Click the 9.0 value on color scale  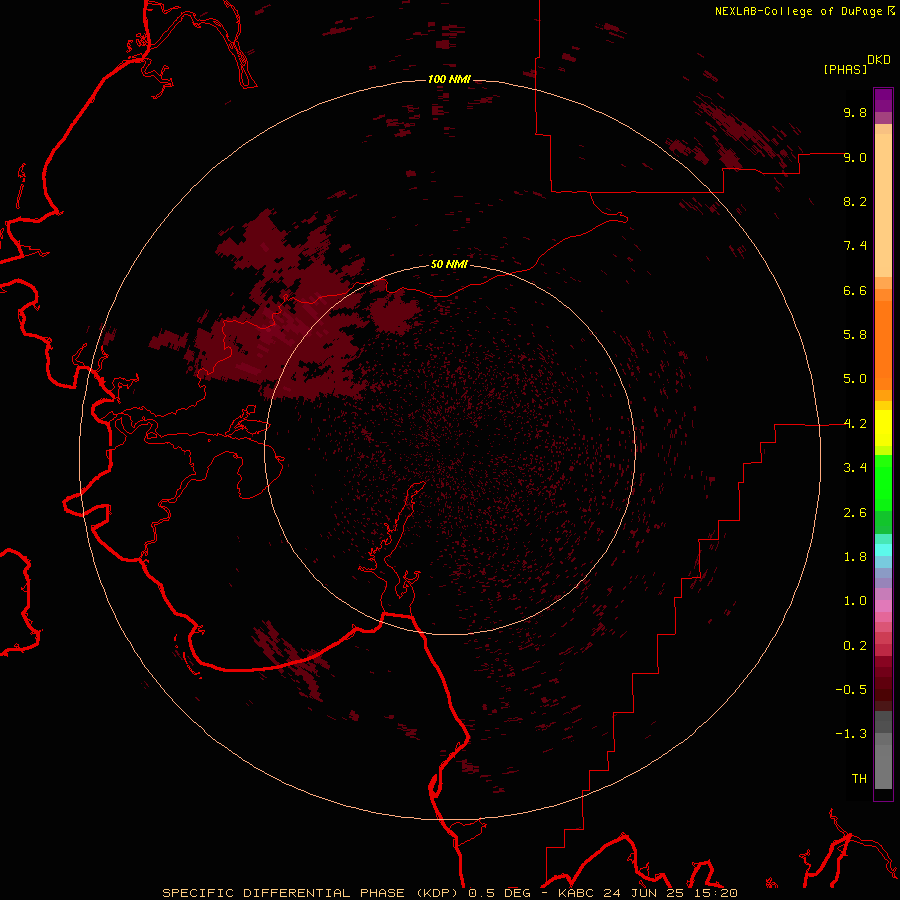[x=855, y=157]
